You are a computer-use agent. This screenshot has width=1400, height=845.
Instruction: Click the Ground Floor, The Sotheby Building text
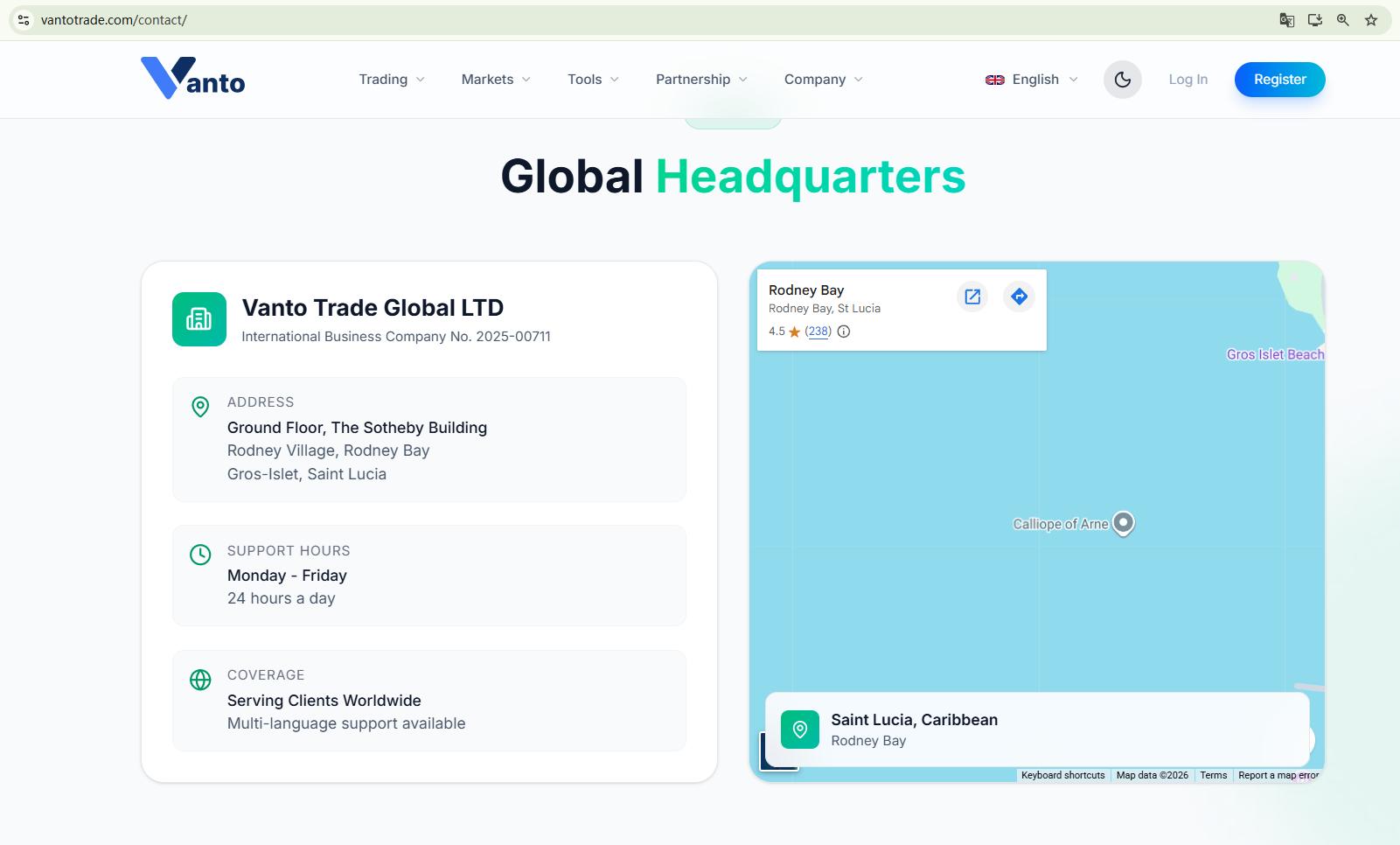click(357, 428)
